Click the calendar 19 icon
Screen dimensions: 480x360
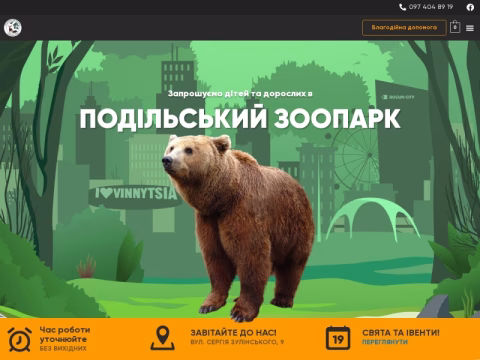pyautogui.click(x=338, y=338)
